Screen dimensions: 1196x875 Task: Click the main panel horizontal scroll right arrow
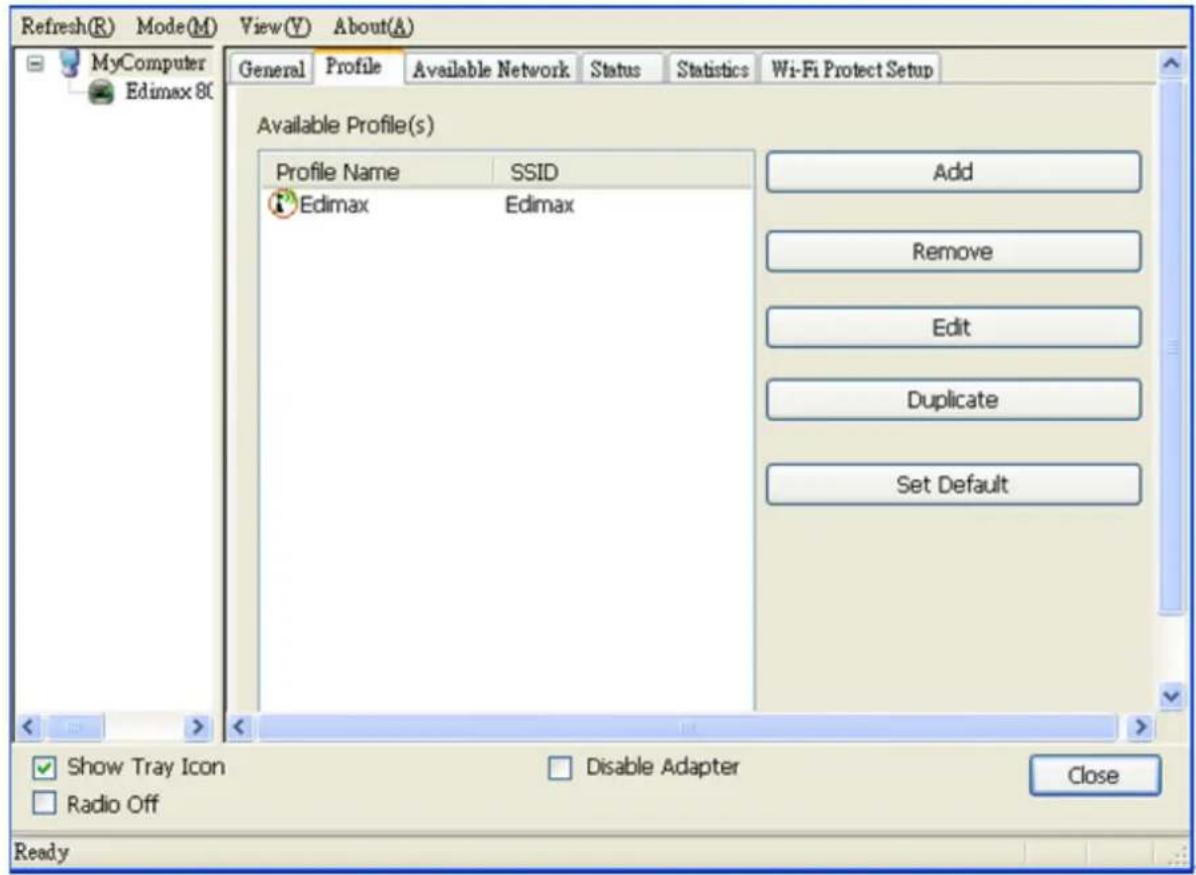click(x=1141, y=726)
